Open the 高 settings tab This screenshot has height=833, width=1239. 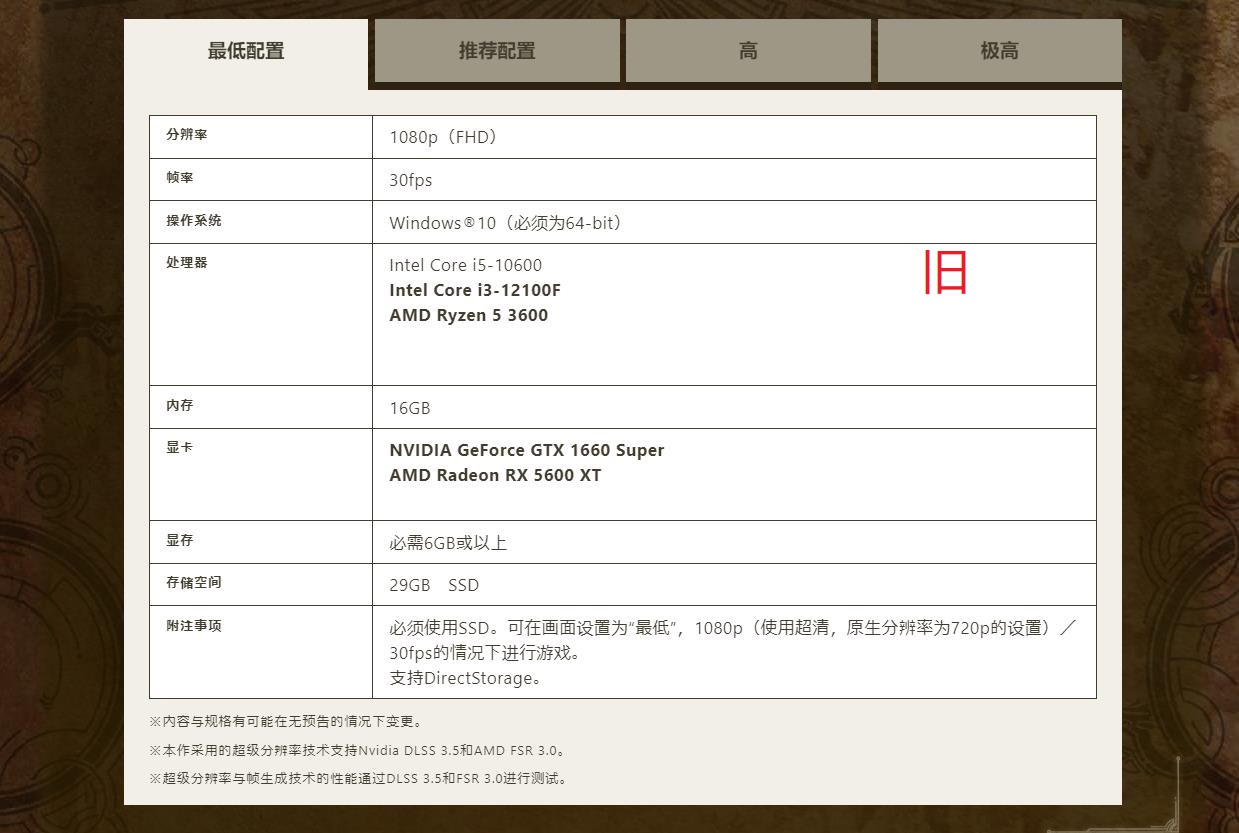(748, 51)
